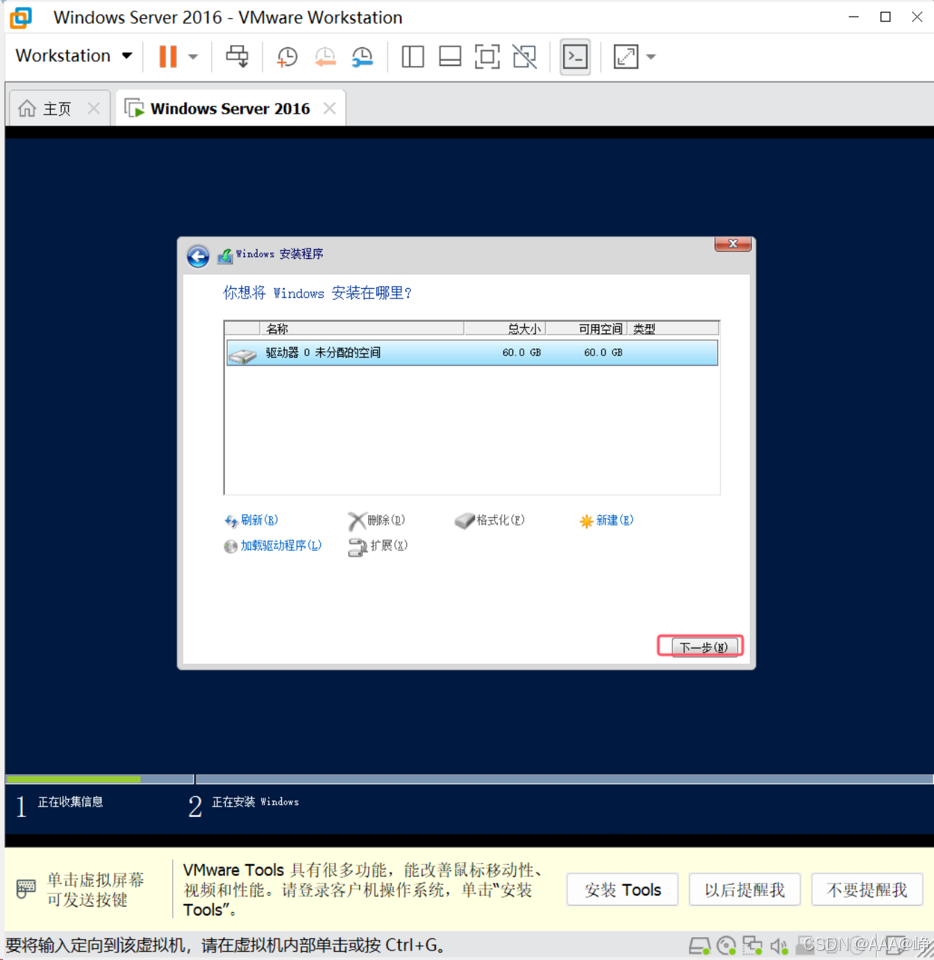This screenshot has height=960, width=934.
Task: Take a snapshot of this virtual machine
Action: [x=287, y=57]
